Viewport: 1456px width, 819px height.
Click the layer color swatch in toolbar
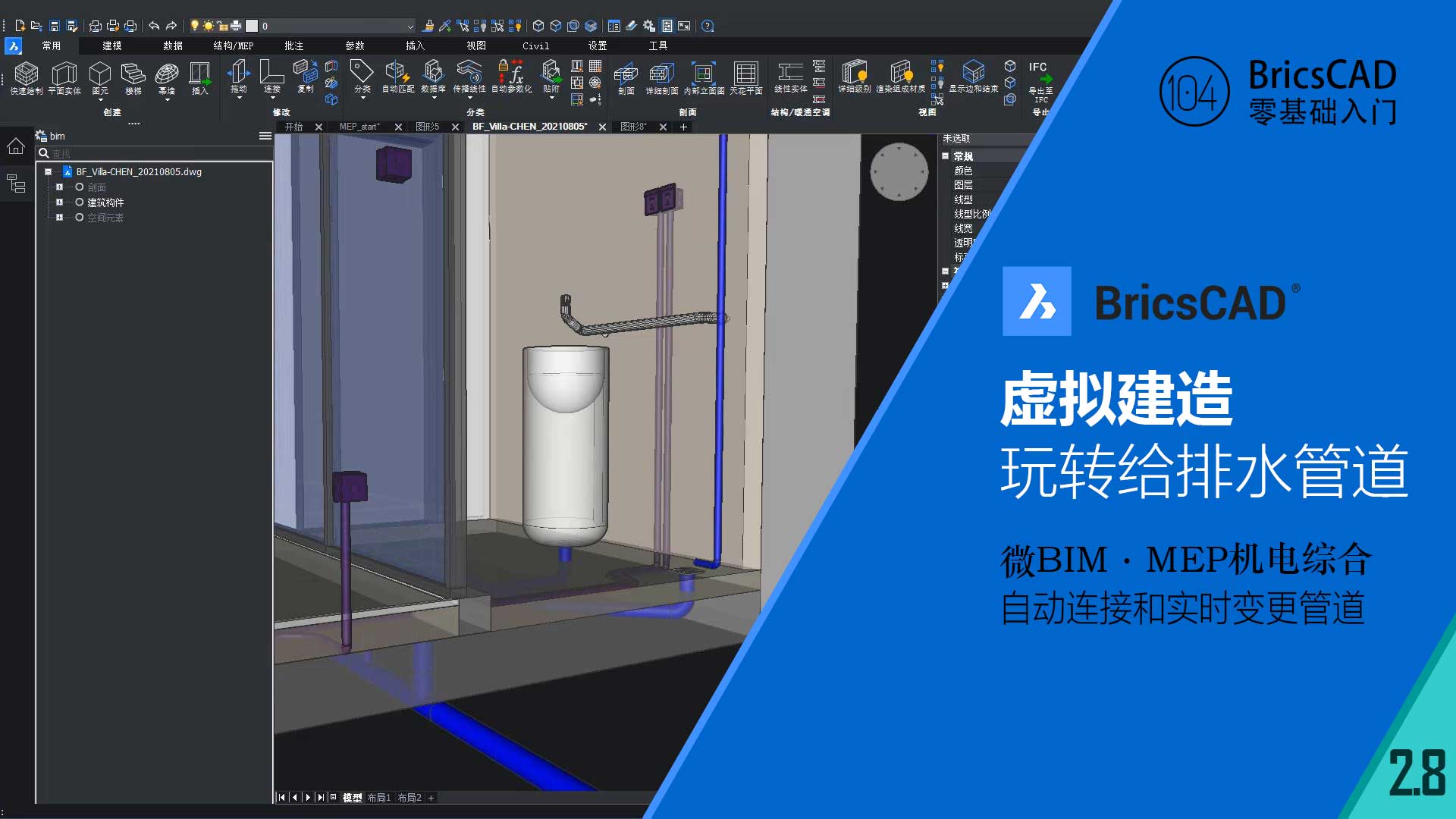[x=252, y=27]
